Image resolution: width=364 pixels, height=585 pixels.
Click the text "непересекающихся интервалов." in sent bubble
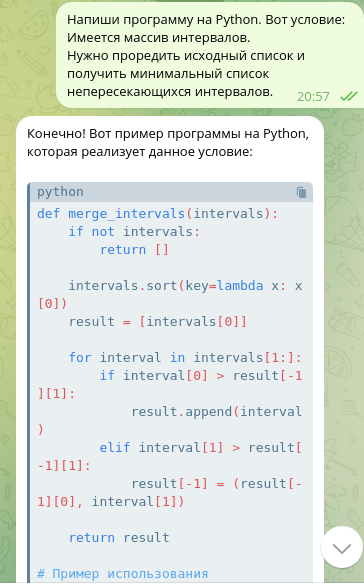[170, 91]
